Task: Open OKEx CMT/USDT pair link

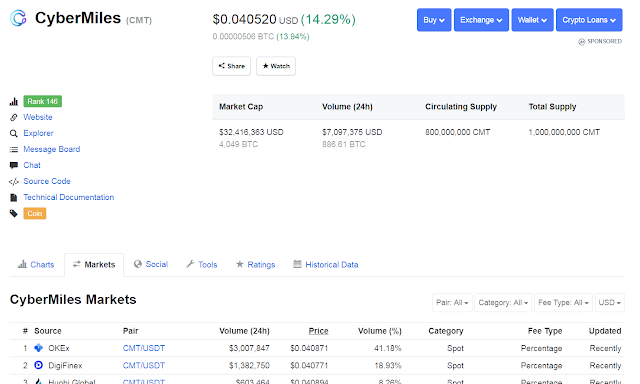Action: tap(144, 348)
